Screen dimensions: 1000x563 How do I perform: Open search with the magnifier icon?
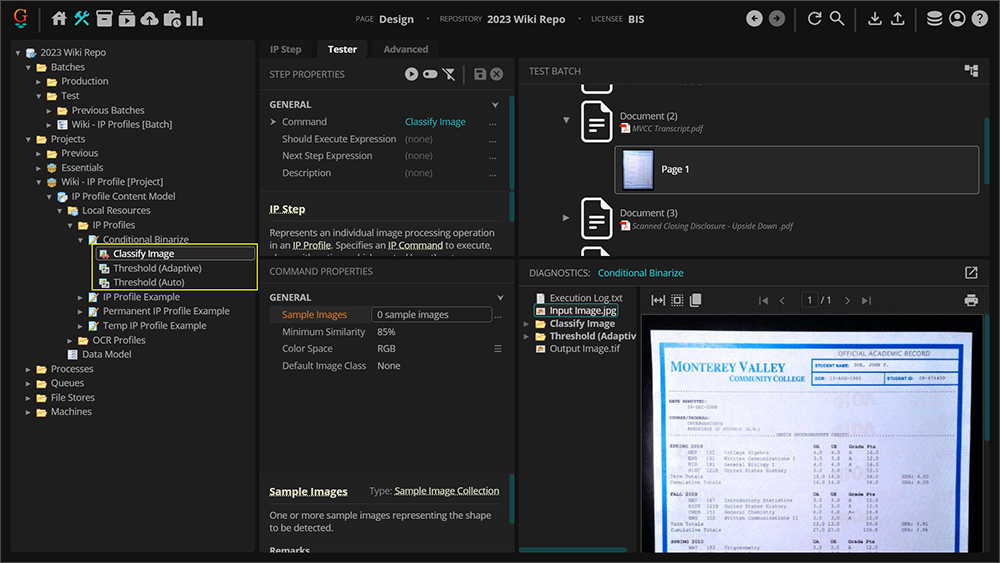point(837,19)
